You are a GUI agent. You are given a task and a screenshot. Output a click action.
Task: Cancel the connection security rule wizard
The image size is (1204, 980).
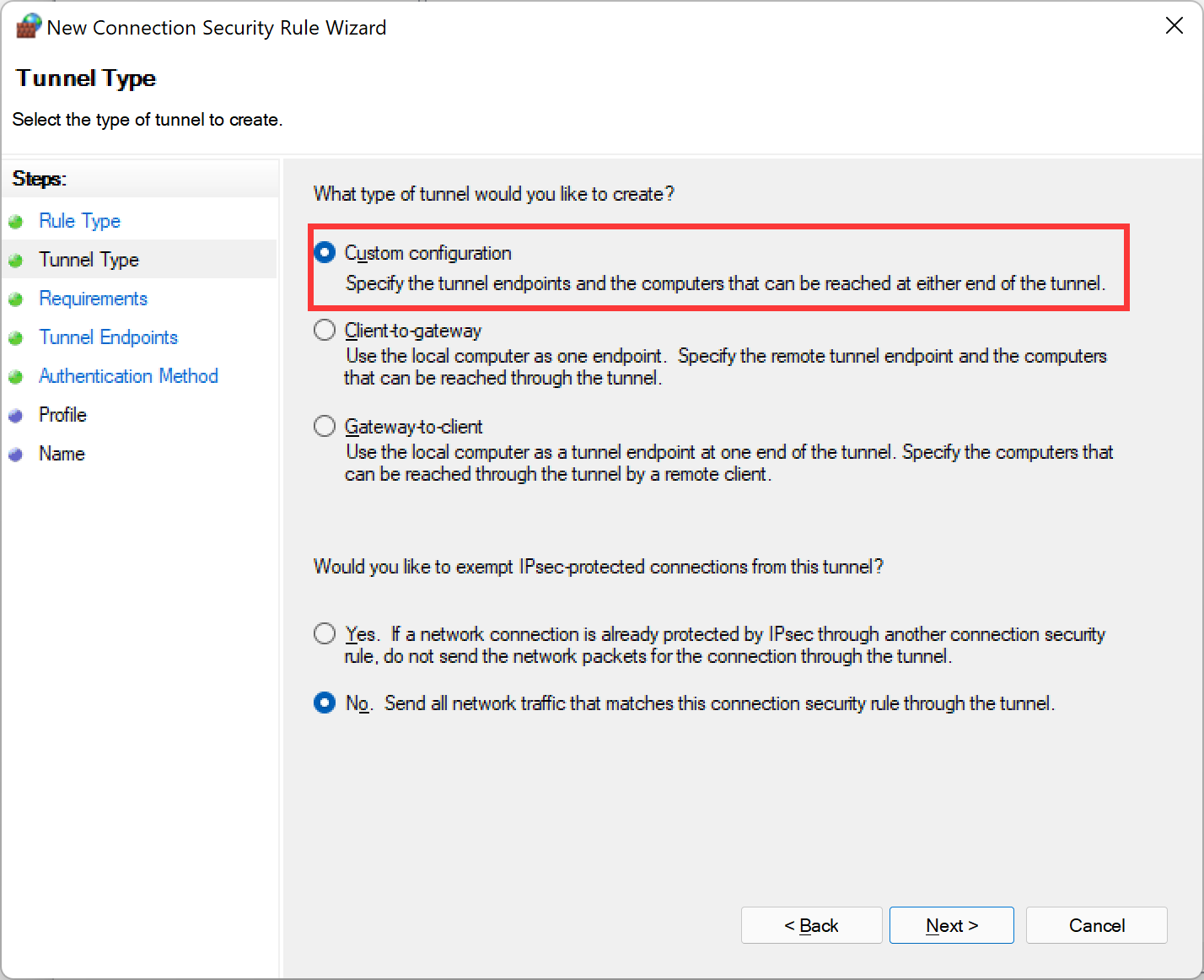(1096, 925)
